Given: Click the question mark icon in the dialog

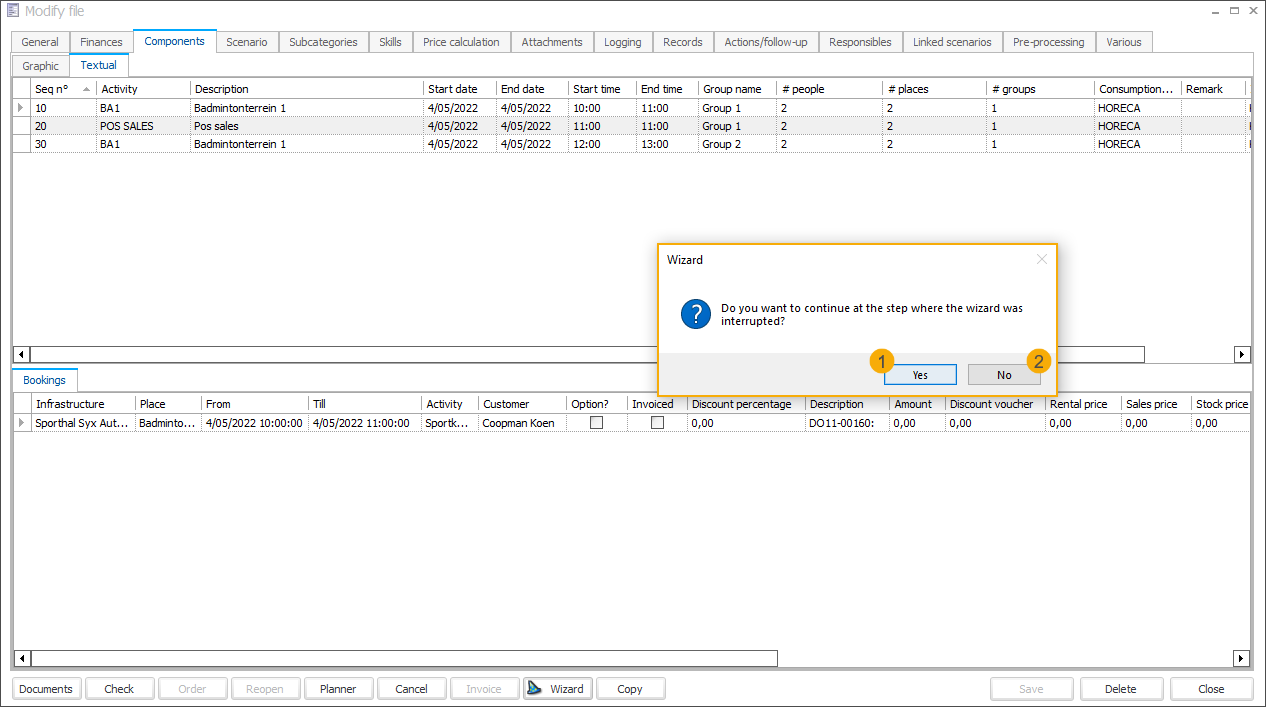Looking at the screenshot, I should point(695,314).
